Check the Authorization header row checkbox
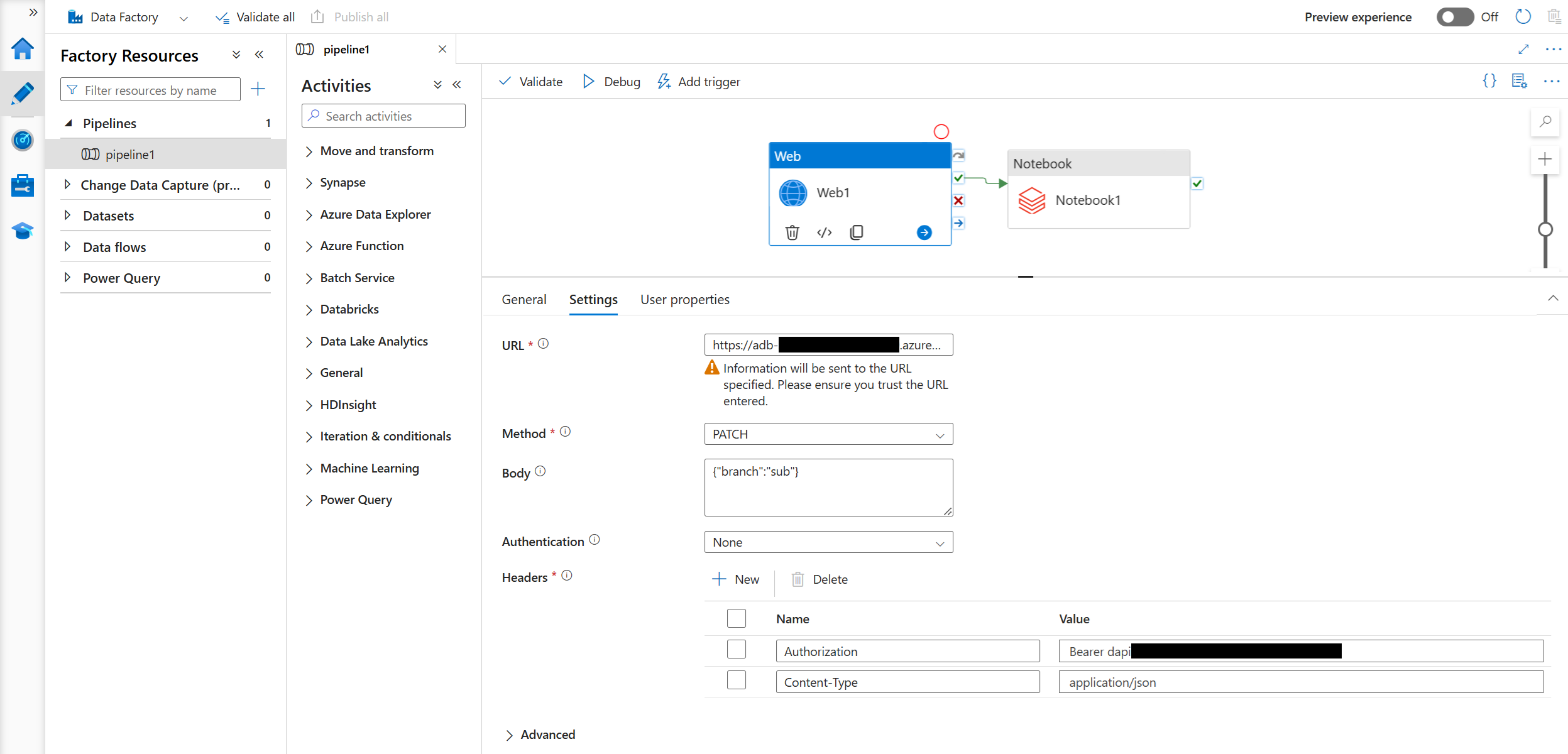This screenshot has height=754, width=1568. (736, 650)
